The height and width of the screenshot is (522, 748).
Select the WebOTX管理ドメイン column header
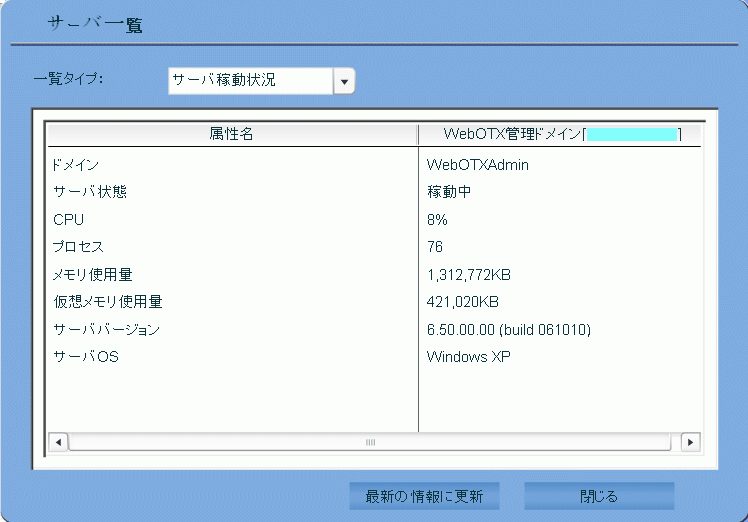pos(560,134)
